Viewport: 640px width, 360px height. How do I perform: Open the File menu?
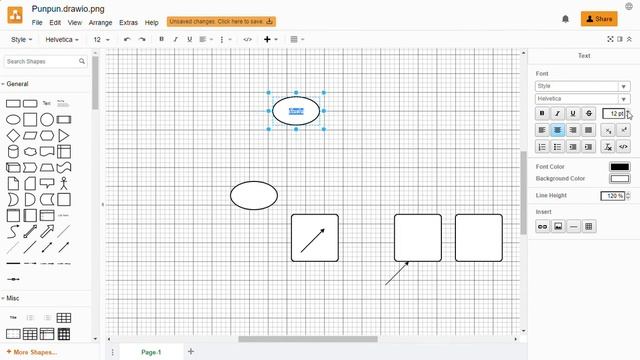[x=37, y=22]
